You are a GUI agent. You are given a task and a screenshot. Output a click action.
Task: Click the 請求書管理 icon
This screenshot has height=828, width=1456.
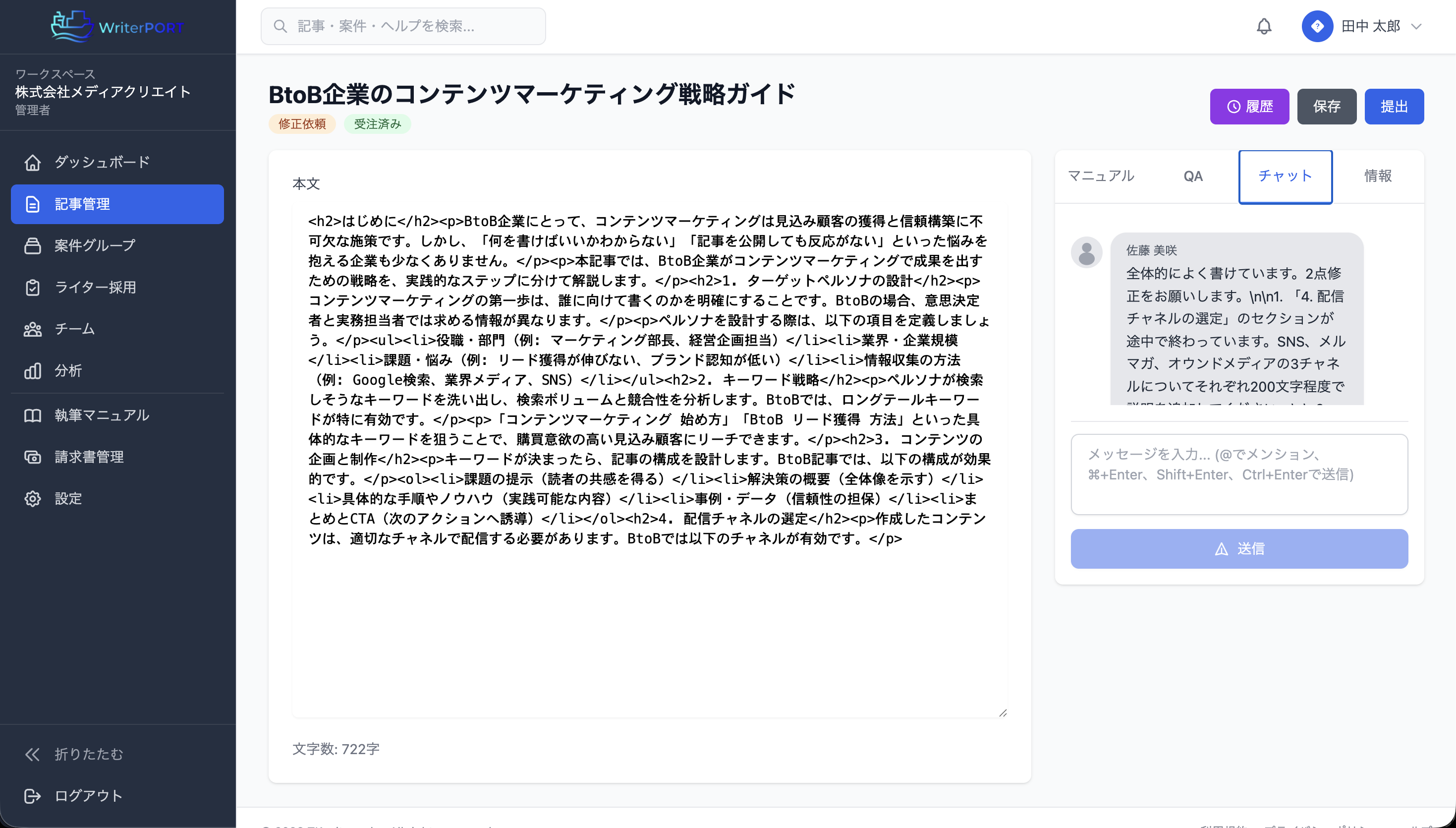point(33,457)
